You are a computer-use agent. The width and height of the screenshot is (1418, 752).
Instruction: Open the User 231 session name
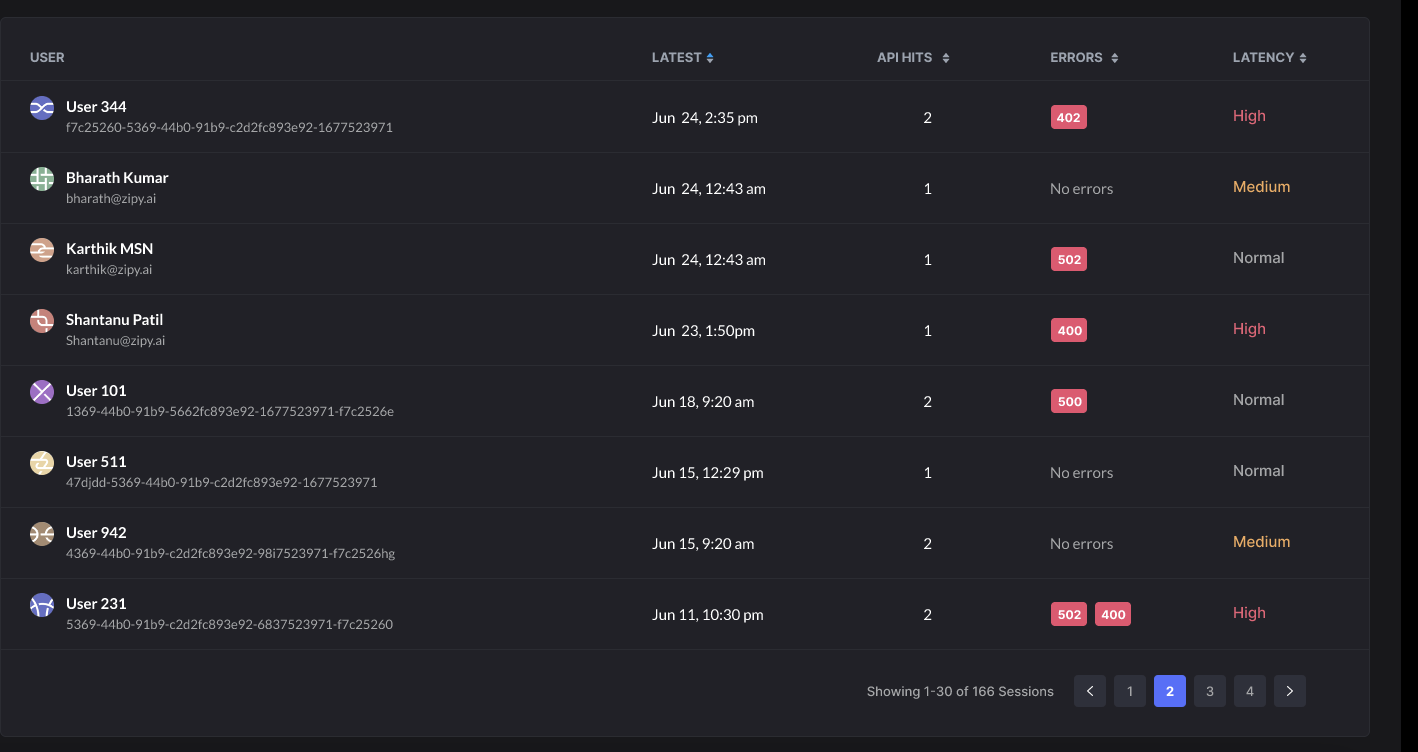click(96, 603)
